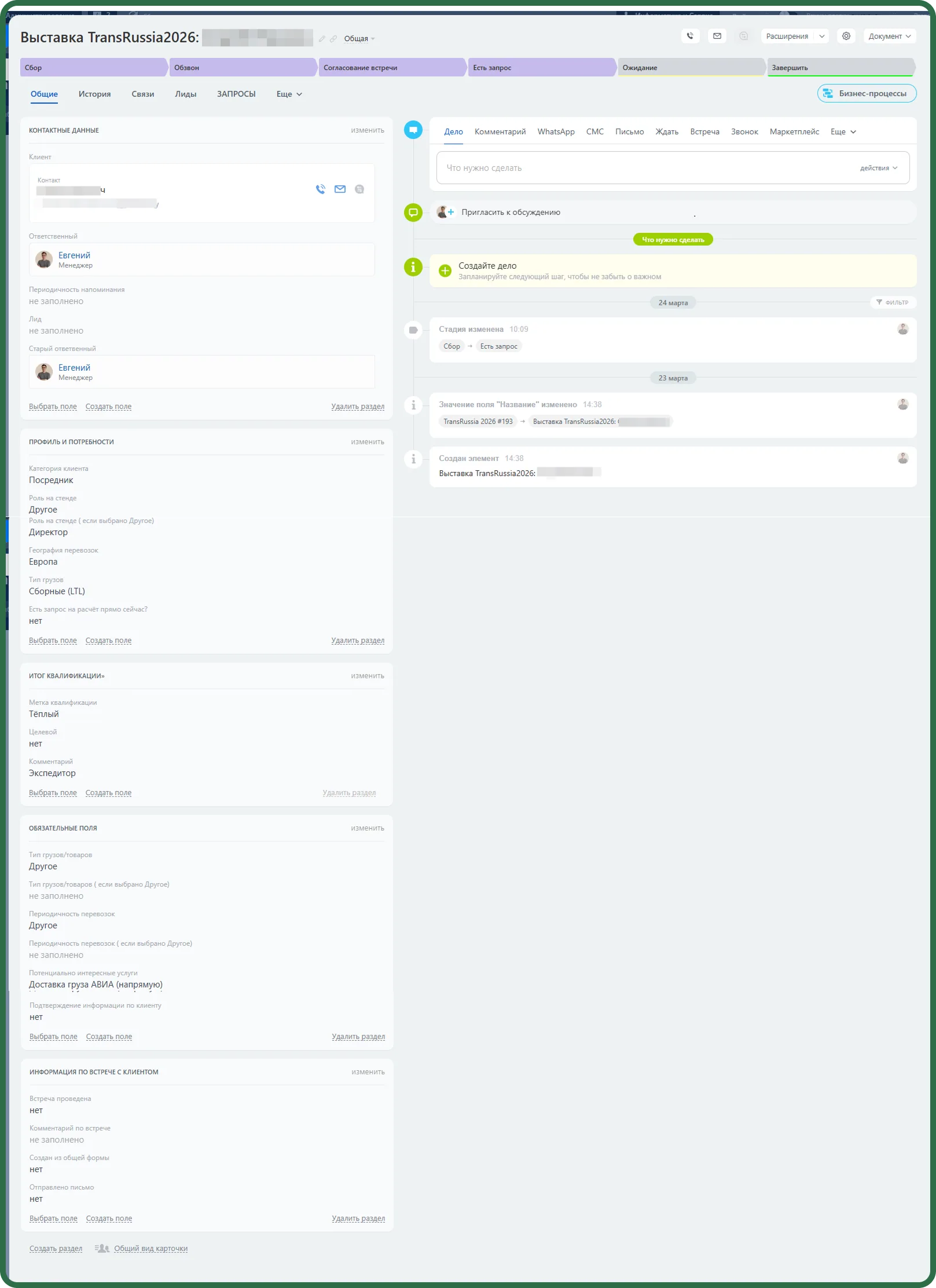Click Общий вид карточки at bottom
Image resolution: width=936 pixels, height=1288 pixels.
(x=151, y=1248)
